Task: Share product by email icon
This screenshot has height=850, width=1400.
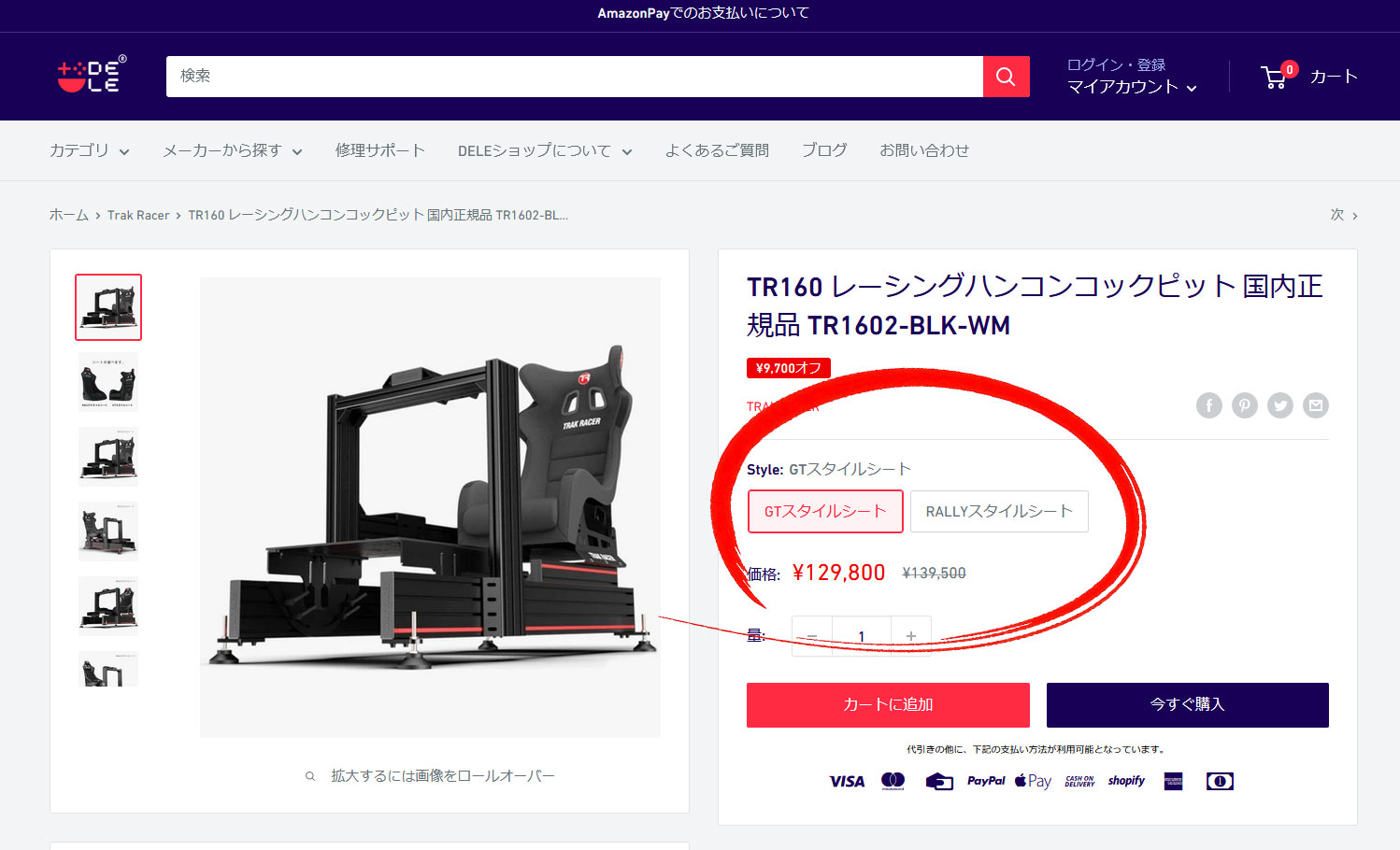Action: 1316,405
